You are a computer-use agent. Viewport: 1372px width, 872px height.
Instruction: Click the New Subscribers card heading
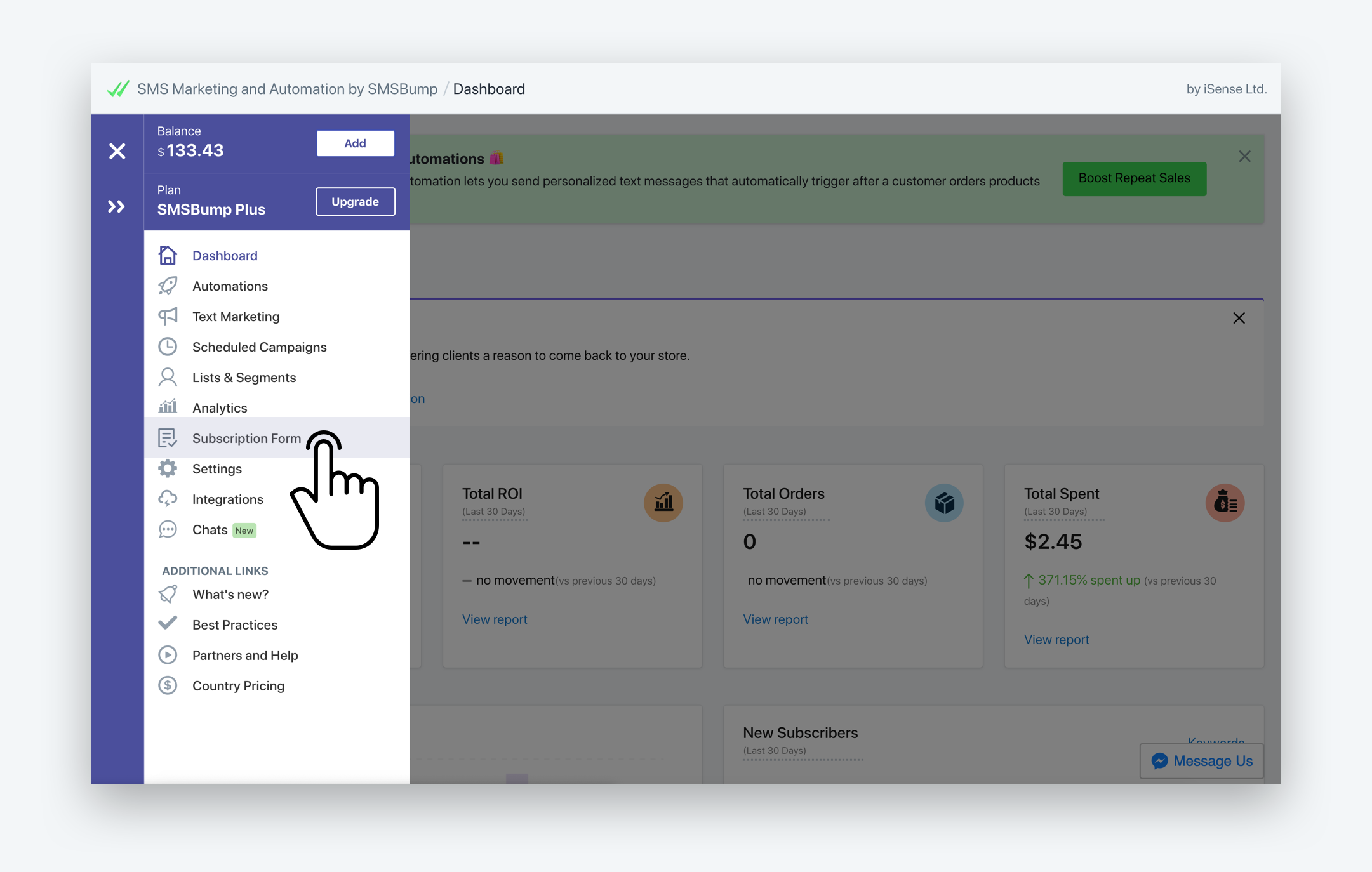pyautogui.click(x=800, y=732)
